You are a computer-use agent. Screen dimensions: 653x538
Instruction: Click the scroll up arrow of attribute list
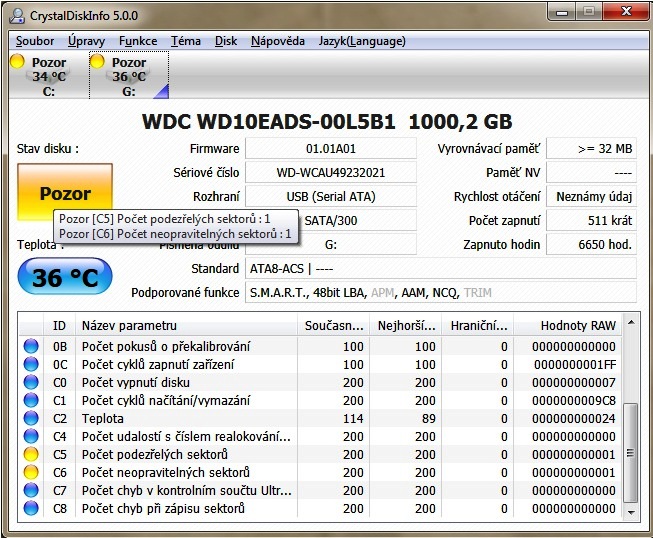click(631, 322)
